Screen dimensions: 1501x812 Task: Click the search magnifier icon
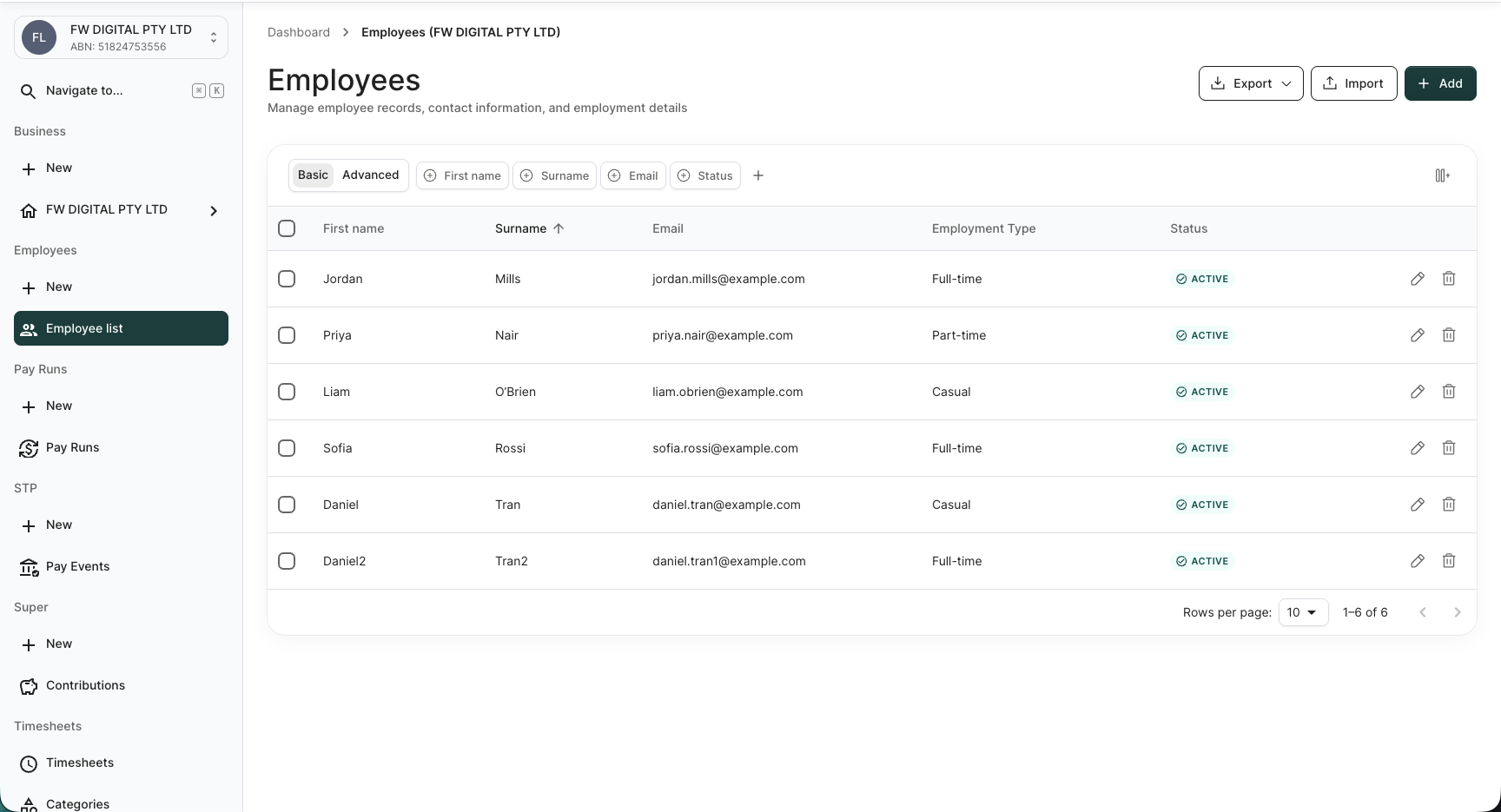coord(28,91)
